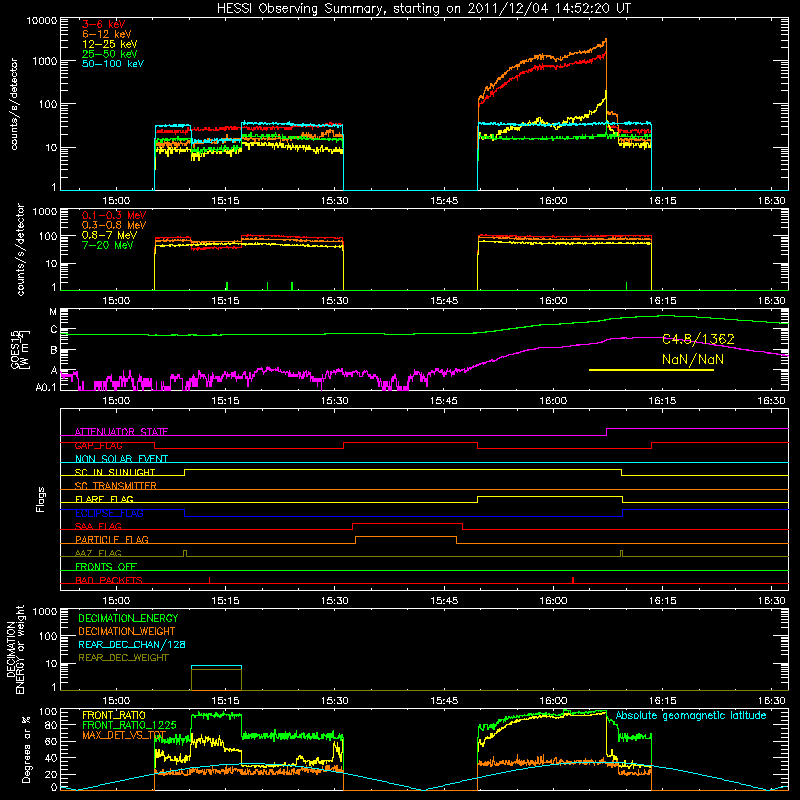The image size is (800, 800).
Task: Click the 0.8-7 MeV legend label
Action: [x=109, y=235]
